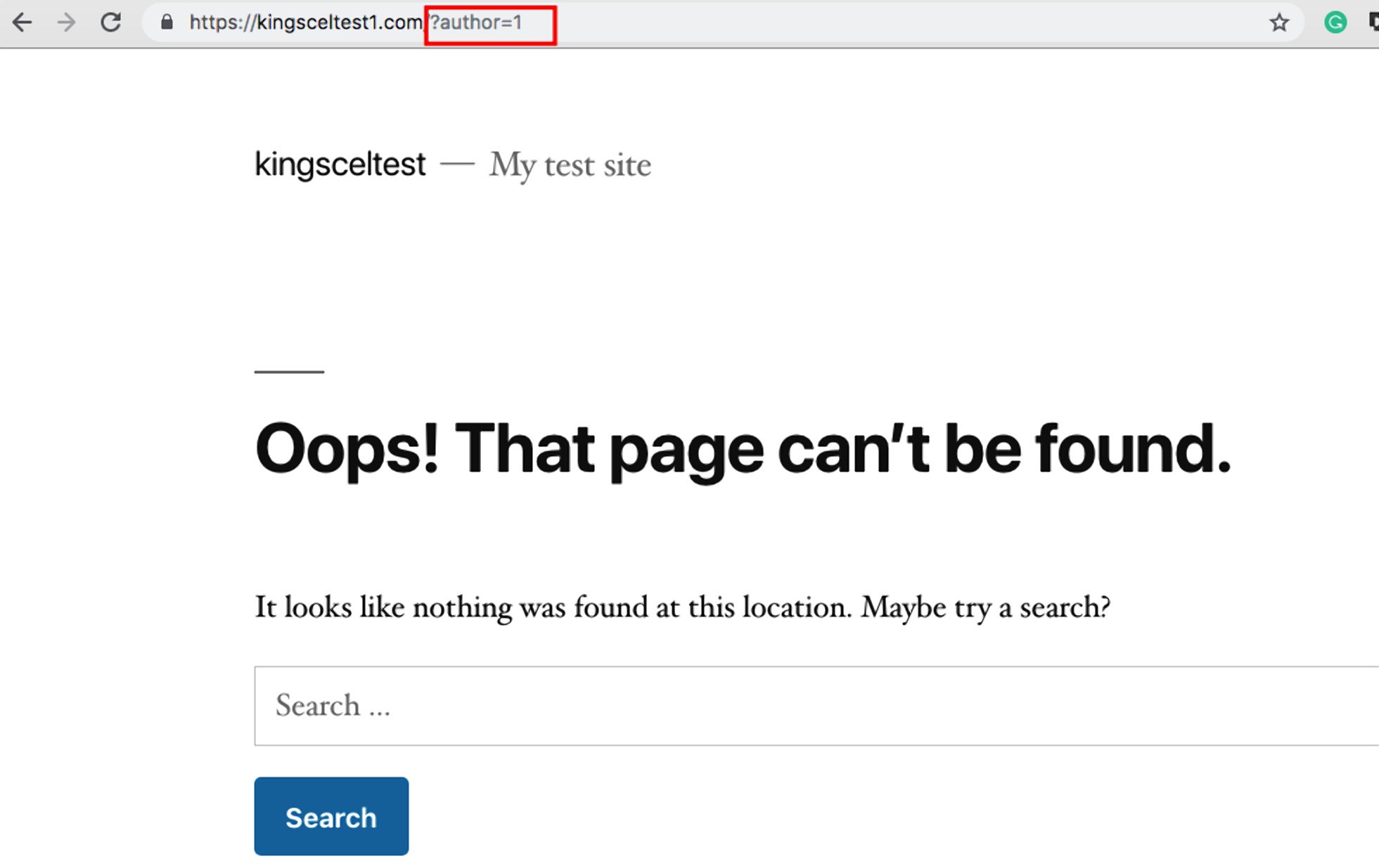Reload the page with the refresh icon
This screenshot has height=868, width=1379.
110,22
